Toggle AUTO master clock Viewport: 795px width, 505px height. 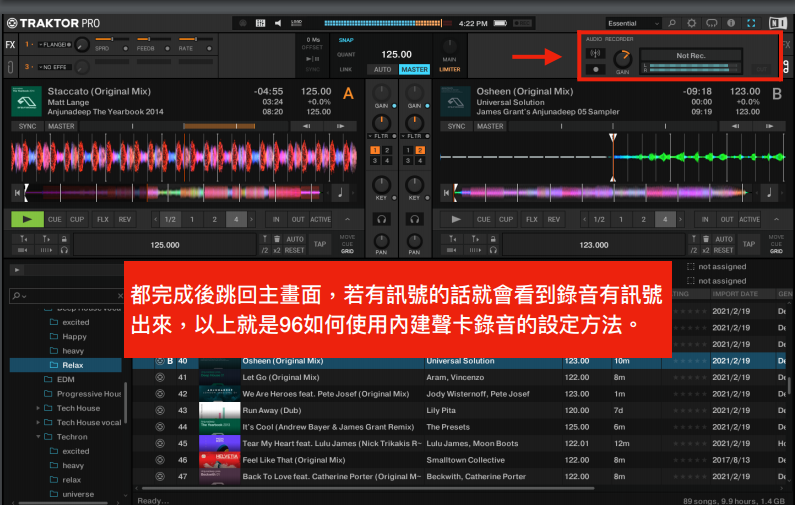[x=383, y=69]
